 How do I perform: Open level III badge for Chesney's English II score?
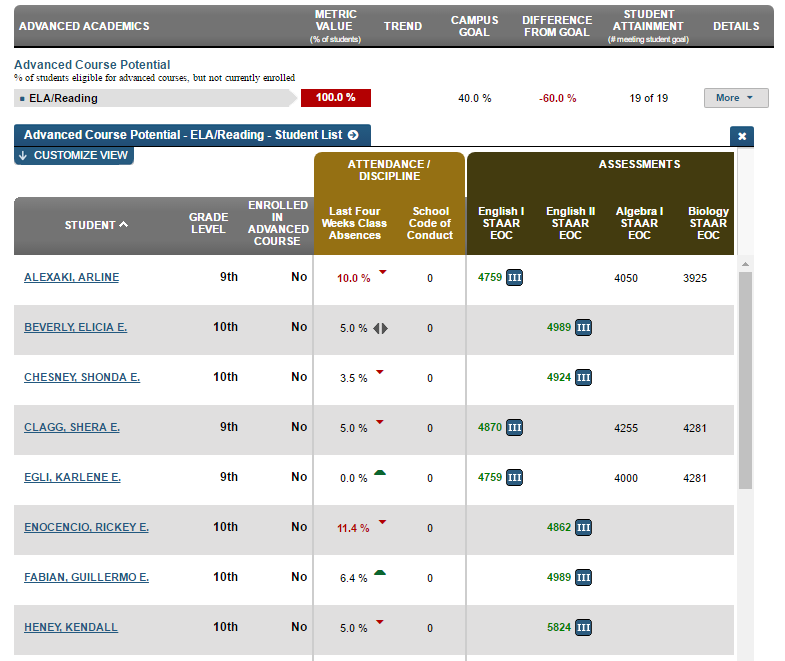(583, 378)
